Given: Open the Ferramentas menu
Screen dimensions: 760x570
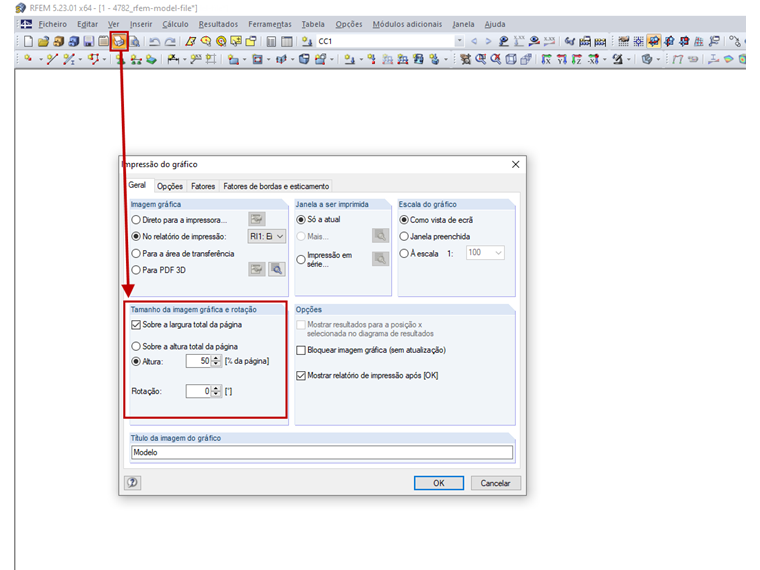Looking at the screenshot, I should pyautogui.click(x=269, y=24).
